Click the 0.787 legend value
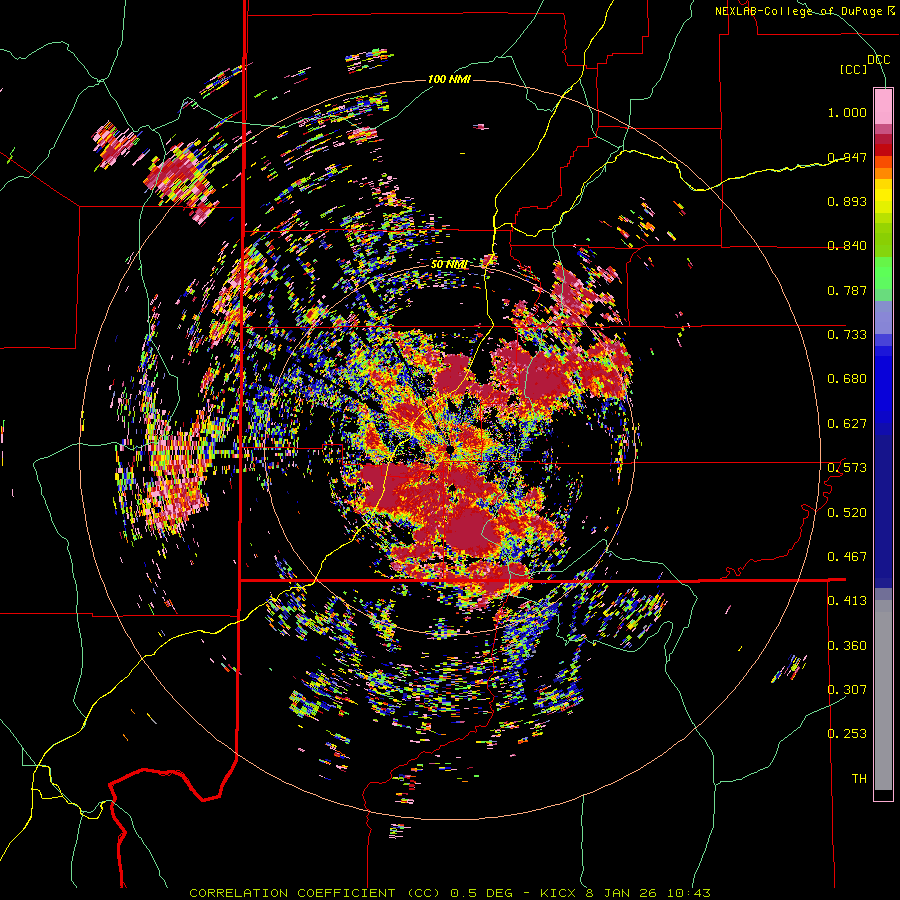 (x=847, y=290)
